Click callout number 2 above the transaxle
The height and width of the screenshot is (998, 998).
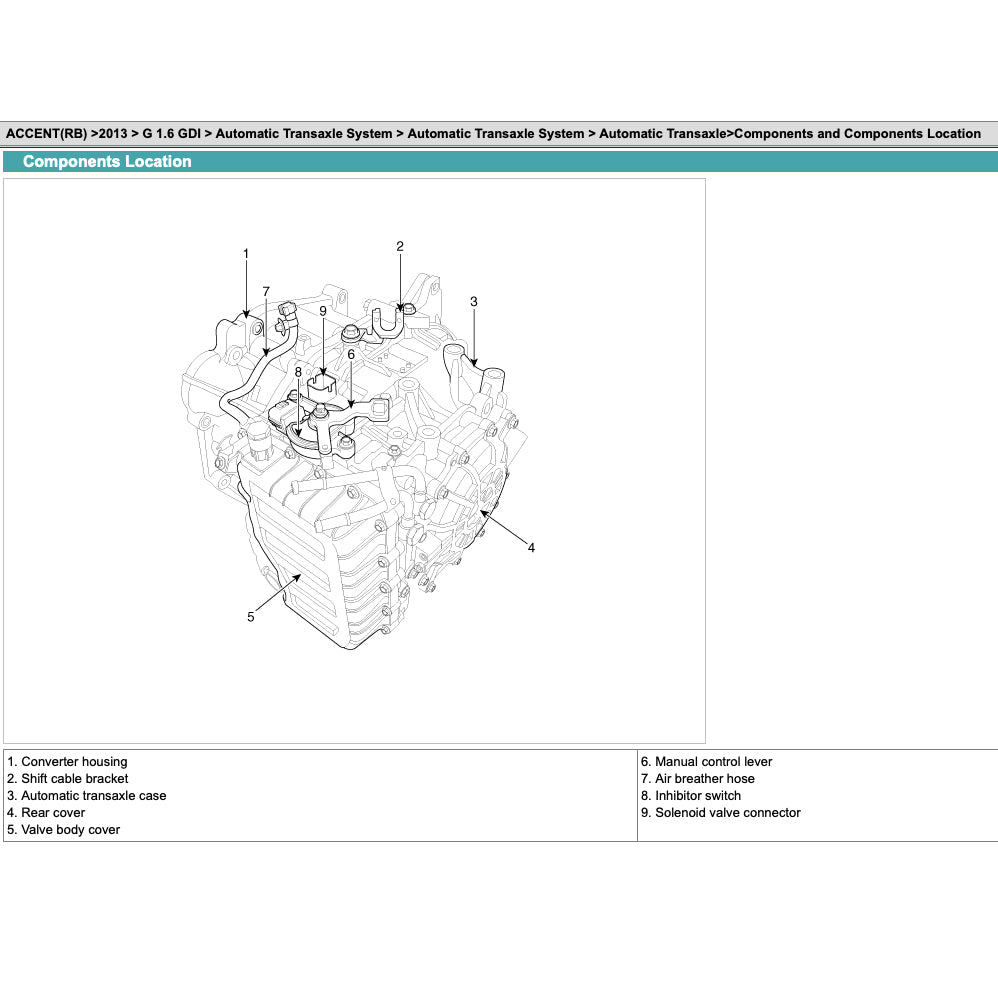[x=400, y=246]
